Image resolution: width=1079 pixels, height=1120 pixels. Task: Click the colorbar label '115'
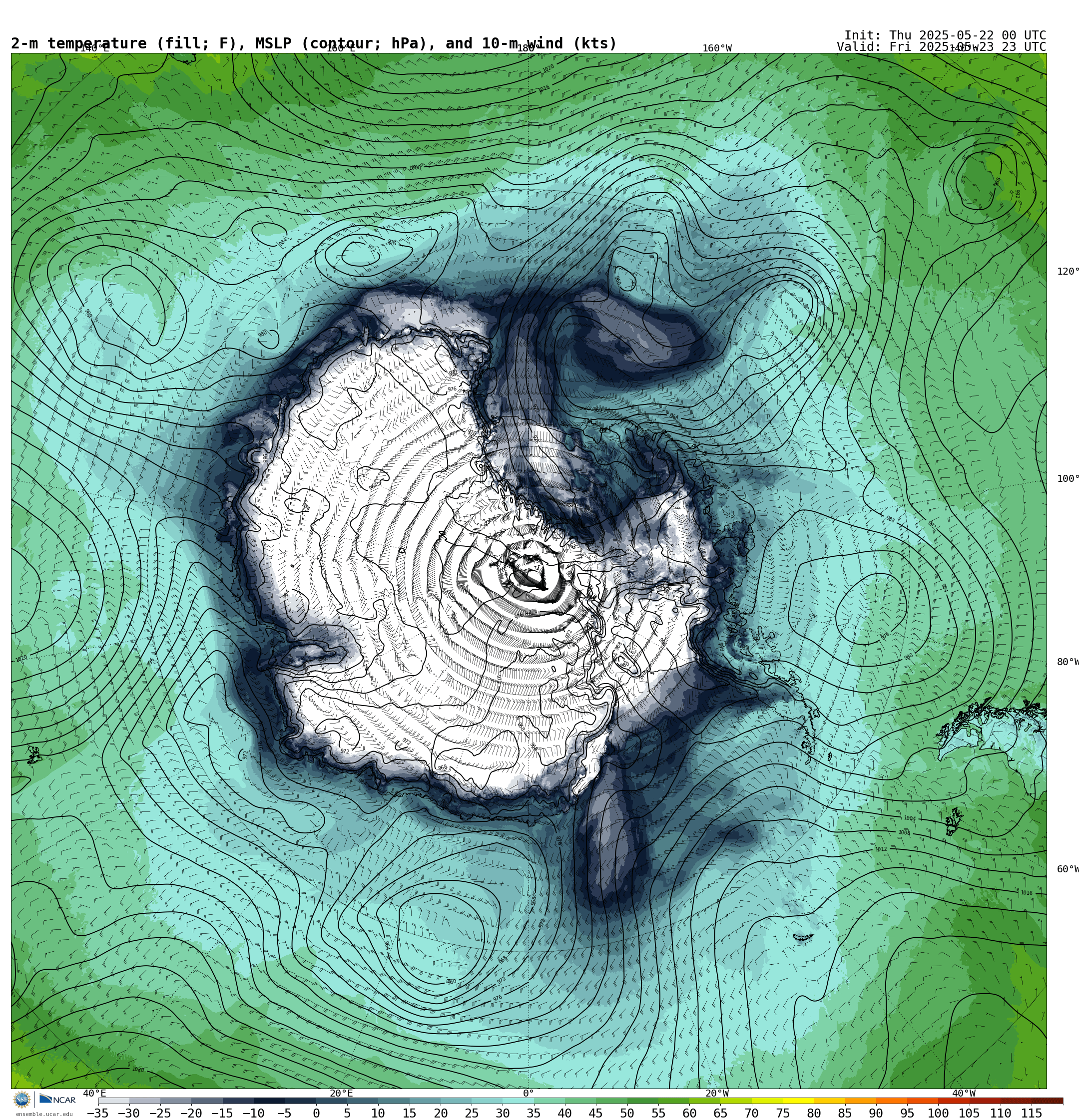pyautogui.click(x=1032, y=1113)
